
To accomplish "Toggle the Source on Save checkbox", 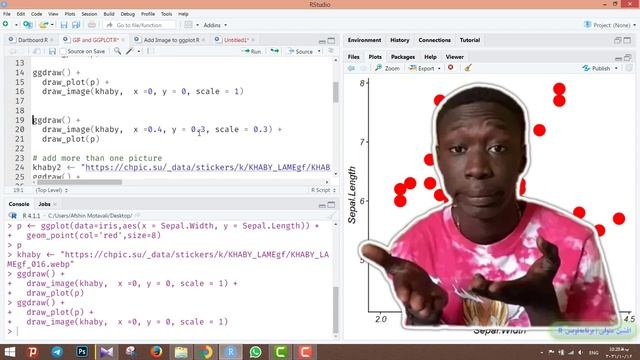I will [x=63, y=51].
